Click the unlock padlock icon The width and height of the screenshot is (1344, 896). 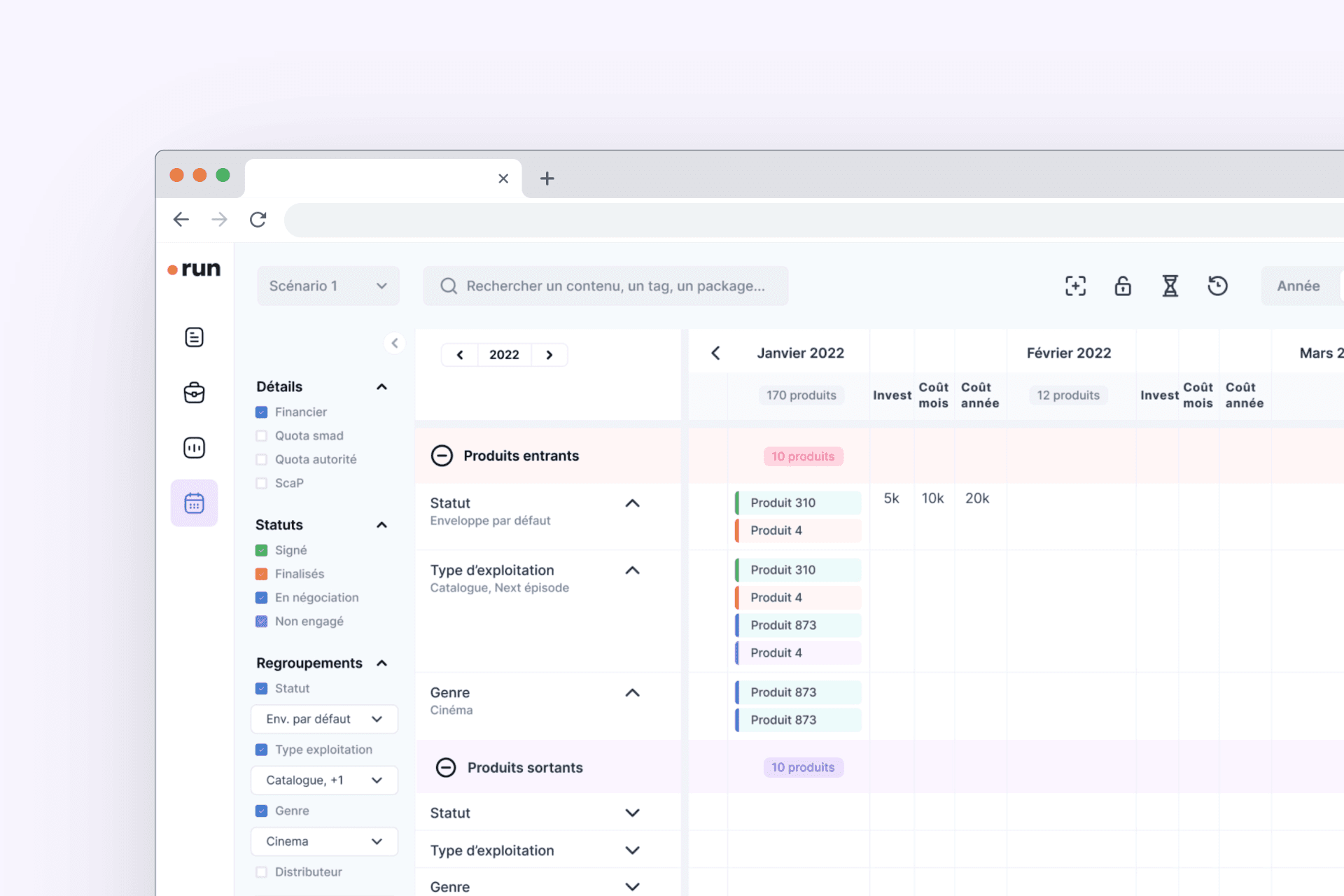[x=1123, y=286]
